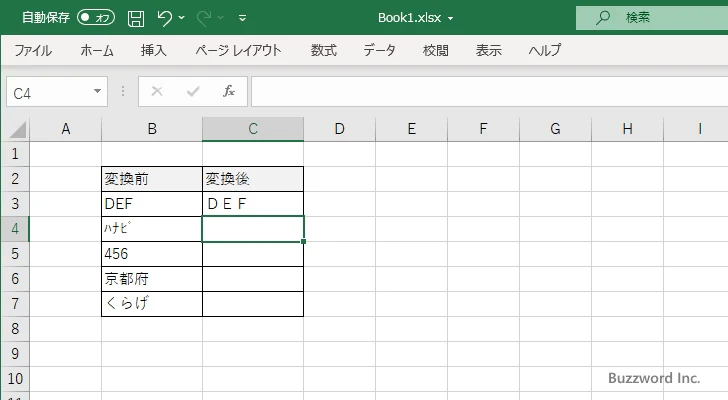Select row 5 header
Image resolution: width=728 pixels, height=400 pixels.
(15, 254)
